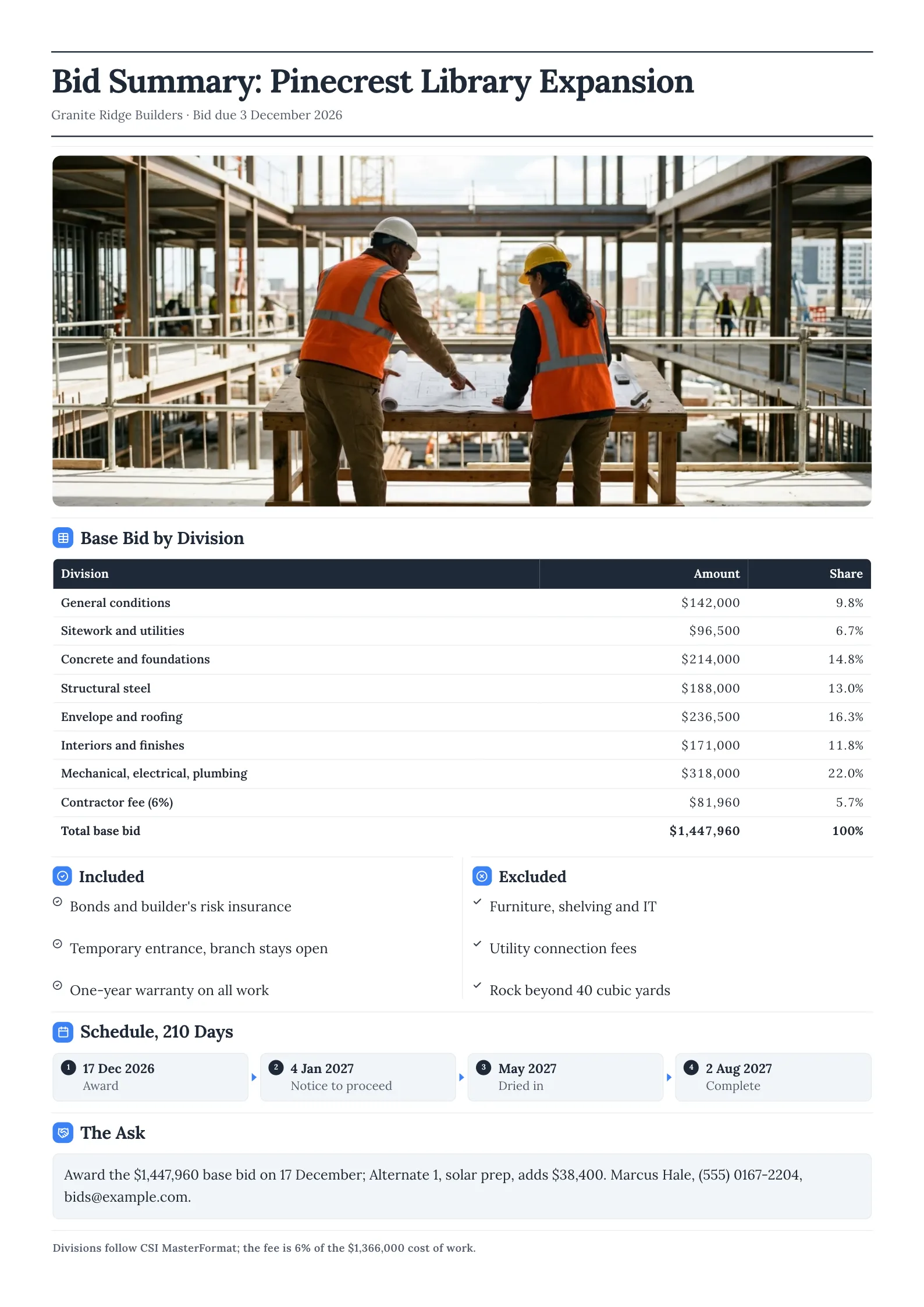Viewport: 924px width, 1307px height.
Task: Click the Contractor fee (6%) row label
Action: pos(117,802)
